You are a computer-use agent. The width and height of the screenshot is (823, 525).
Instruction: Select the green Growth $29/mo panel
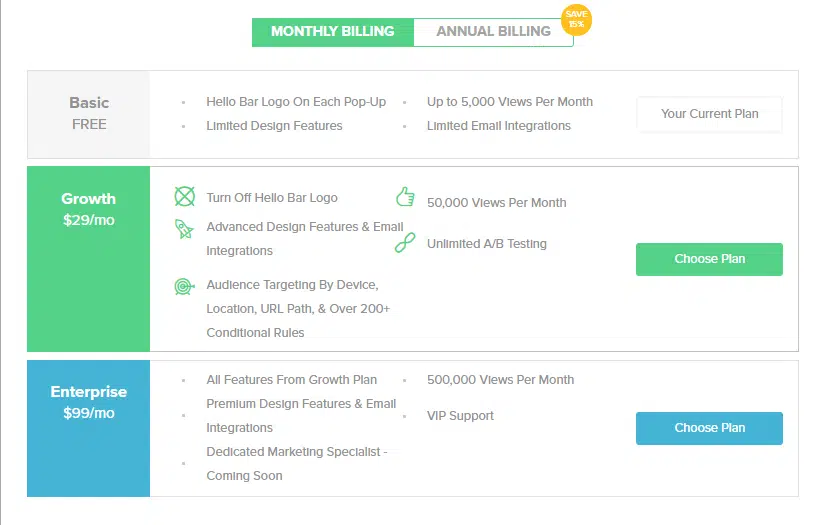click(x=89, y=258)
